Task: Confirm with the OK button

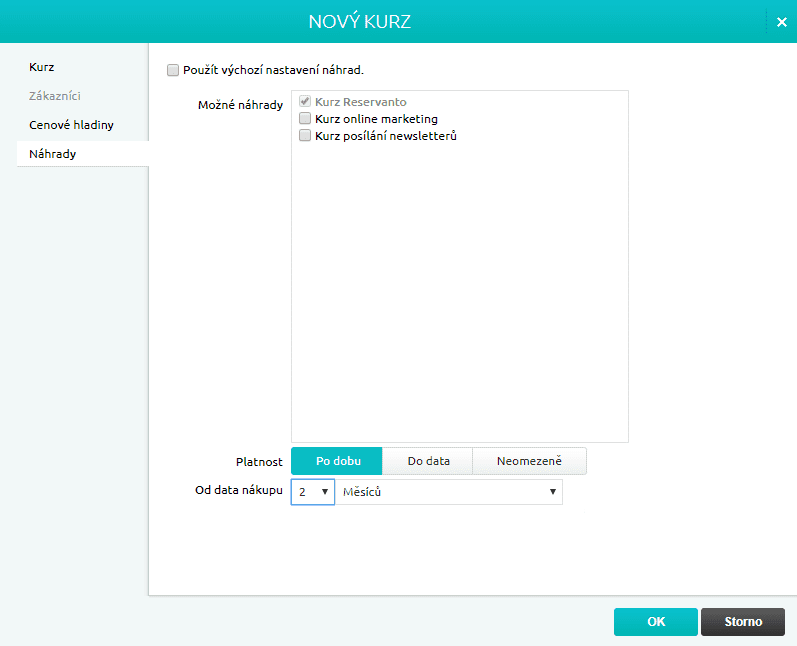Action: [x=655, y=621]
